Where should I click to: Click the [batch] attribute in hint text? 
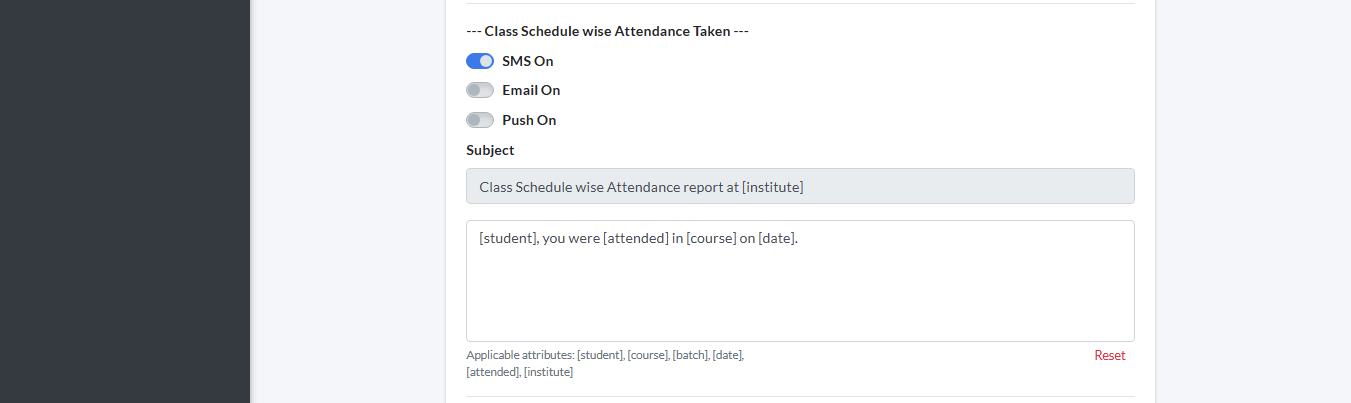tap(690, 355)
